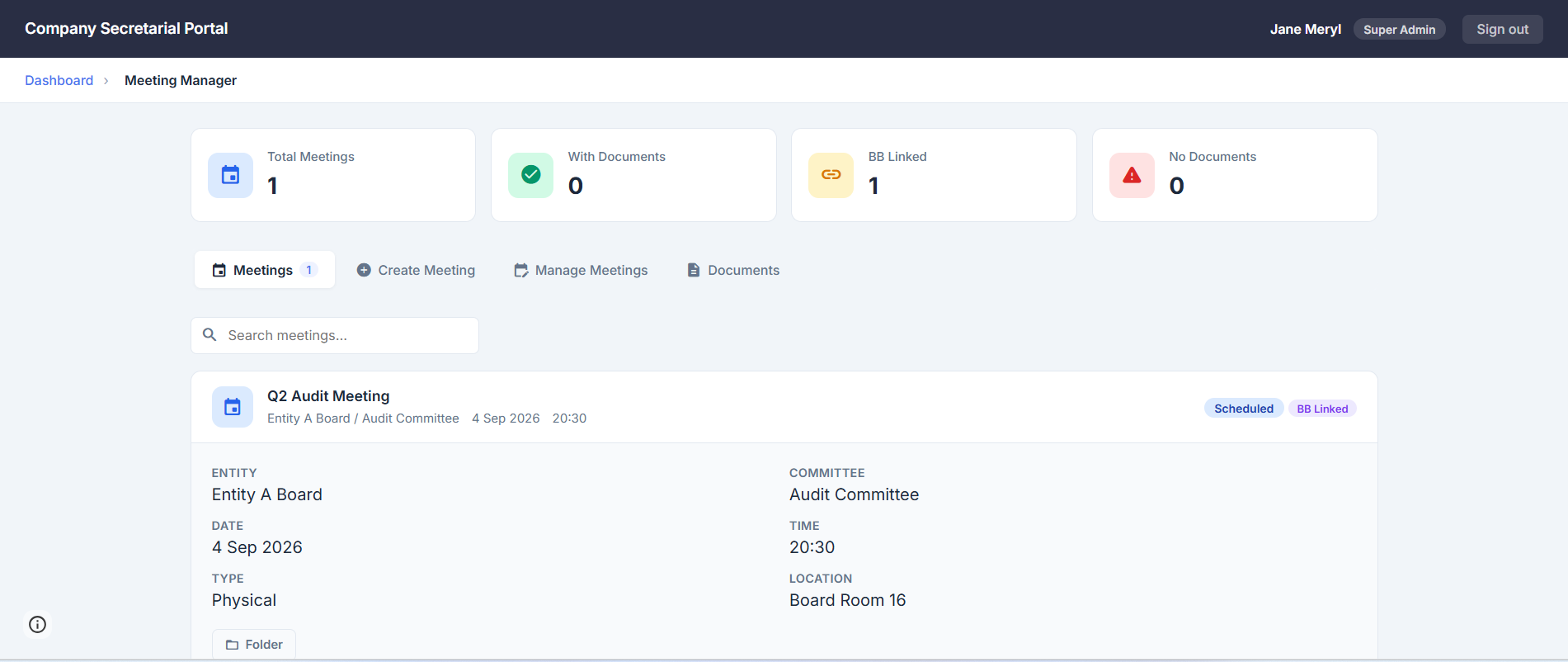Screen dimensions: 1568x662
Task: Click the Meetings tab count badge
Action: point(309,270)
